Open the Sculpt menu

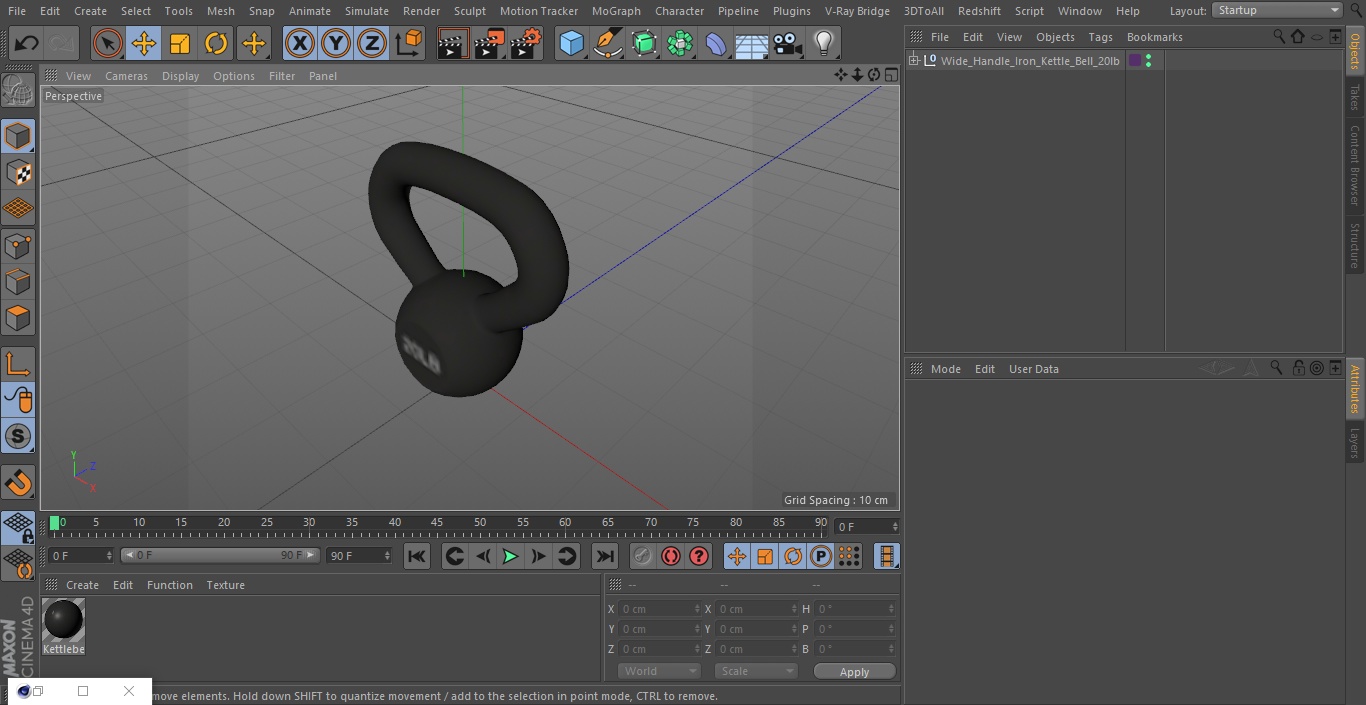click(469, 11)
